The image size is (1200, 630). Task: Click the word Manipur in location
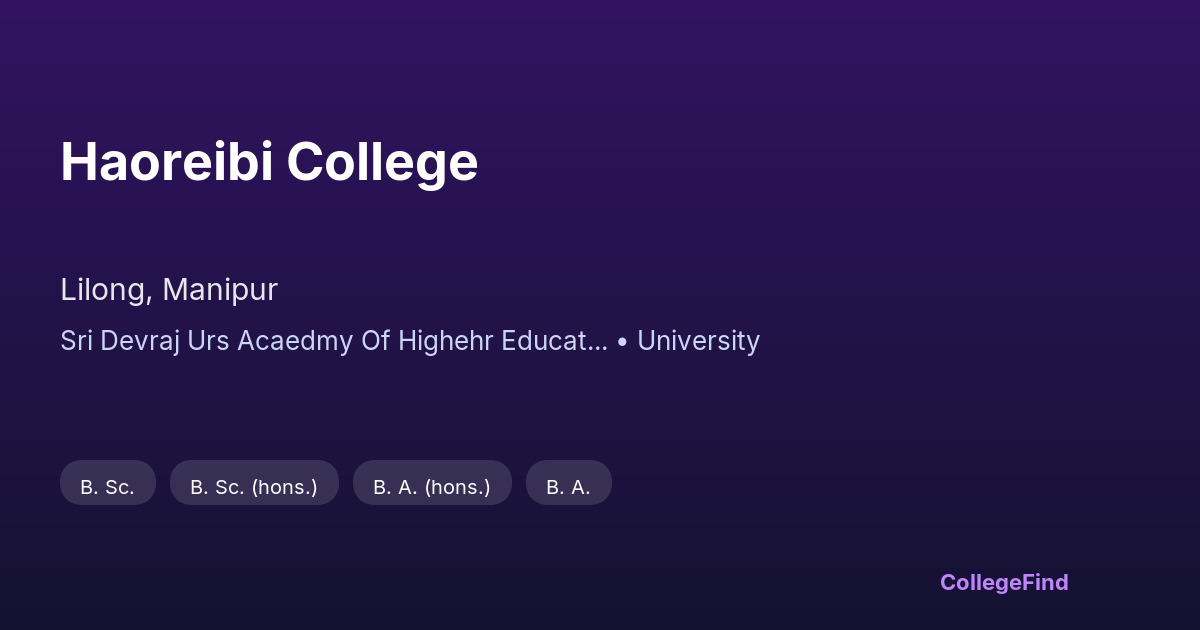(x=220, y=290)
